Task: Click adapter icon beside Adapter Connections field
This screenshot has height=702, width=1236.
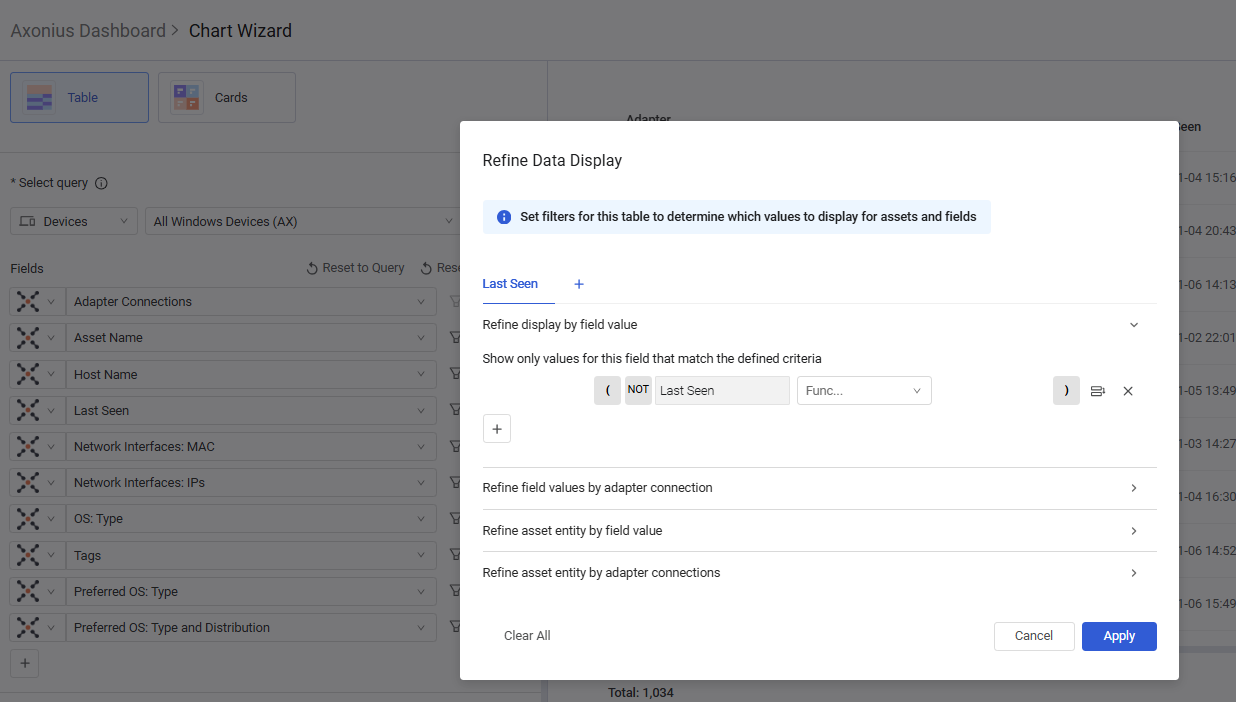Action: (x=28, y=301)
